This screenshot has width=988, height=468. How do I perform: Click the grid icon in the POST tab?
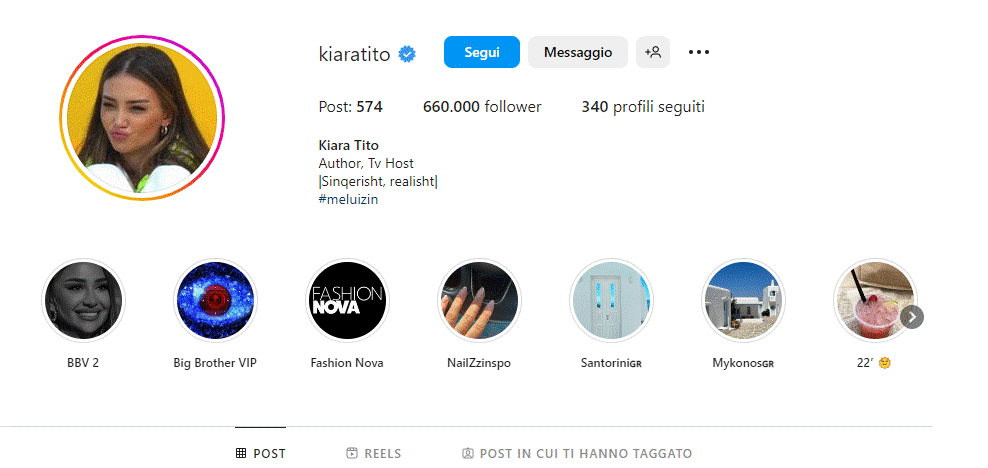241,453
